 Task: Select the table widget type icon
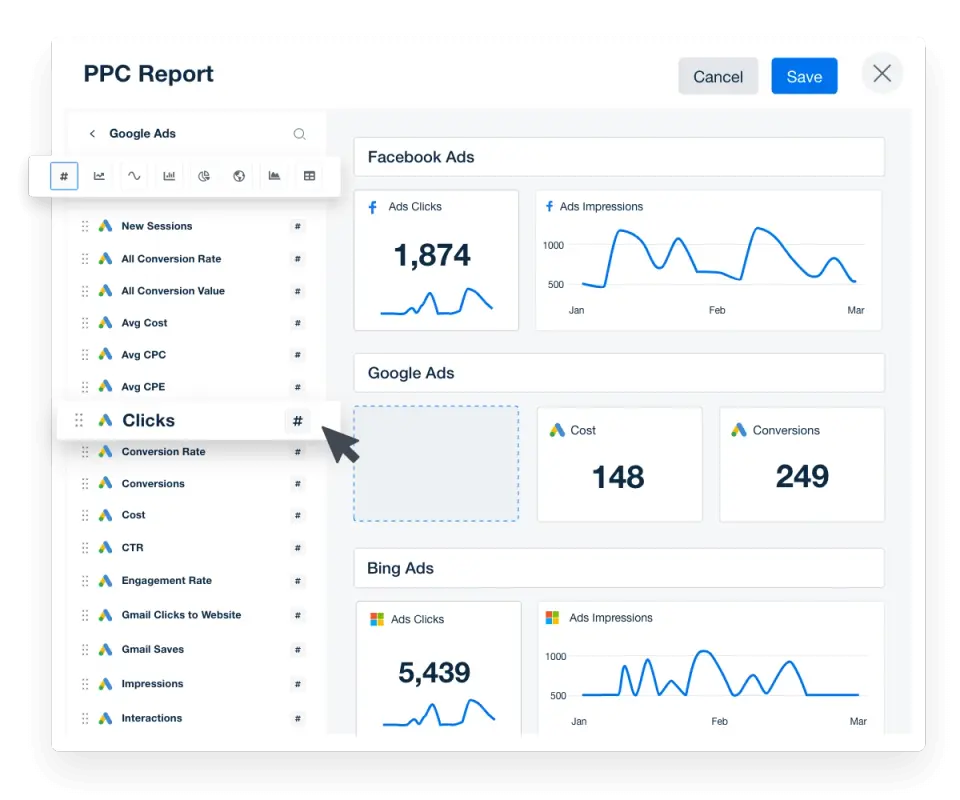(310, 176)
